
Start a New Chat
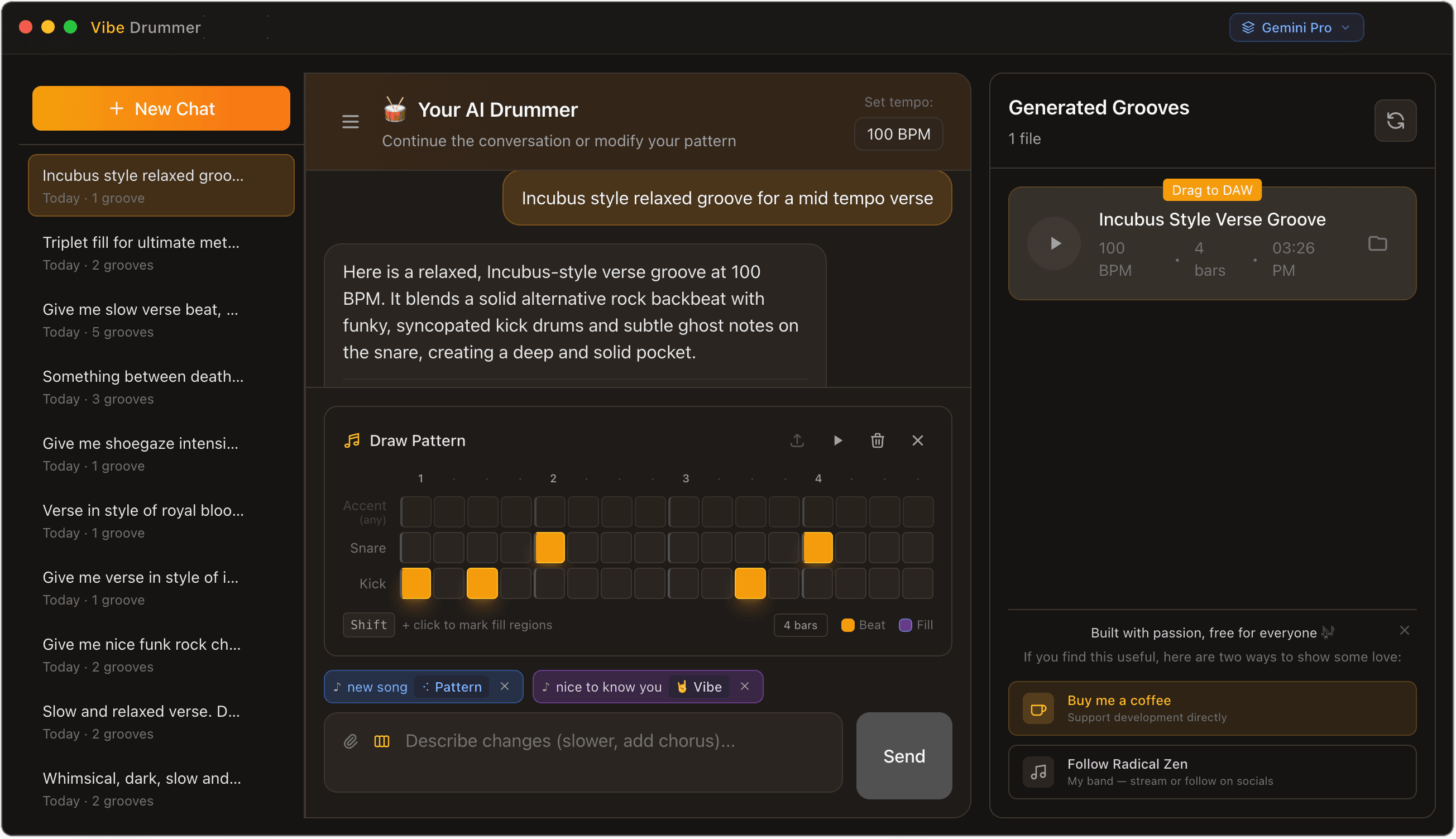(161, 108)
